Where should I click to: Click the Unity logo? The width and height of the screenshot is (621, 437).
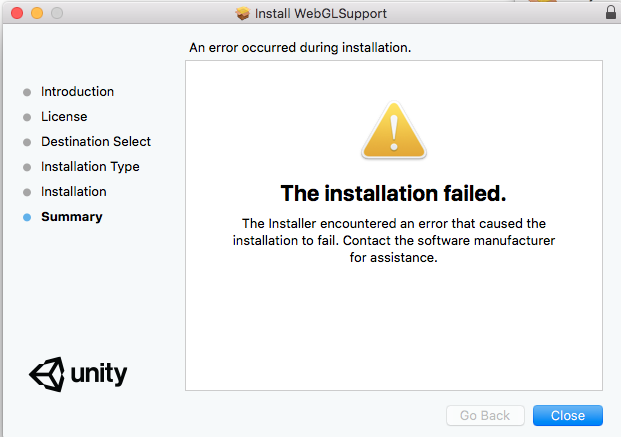click(78, 375)
